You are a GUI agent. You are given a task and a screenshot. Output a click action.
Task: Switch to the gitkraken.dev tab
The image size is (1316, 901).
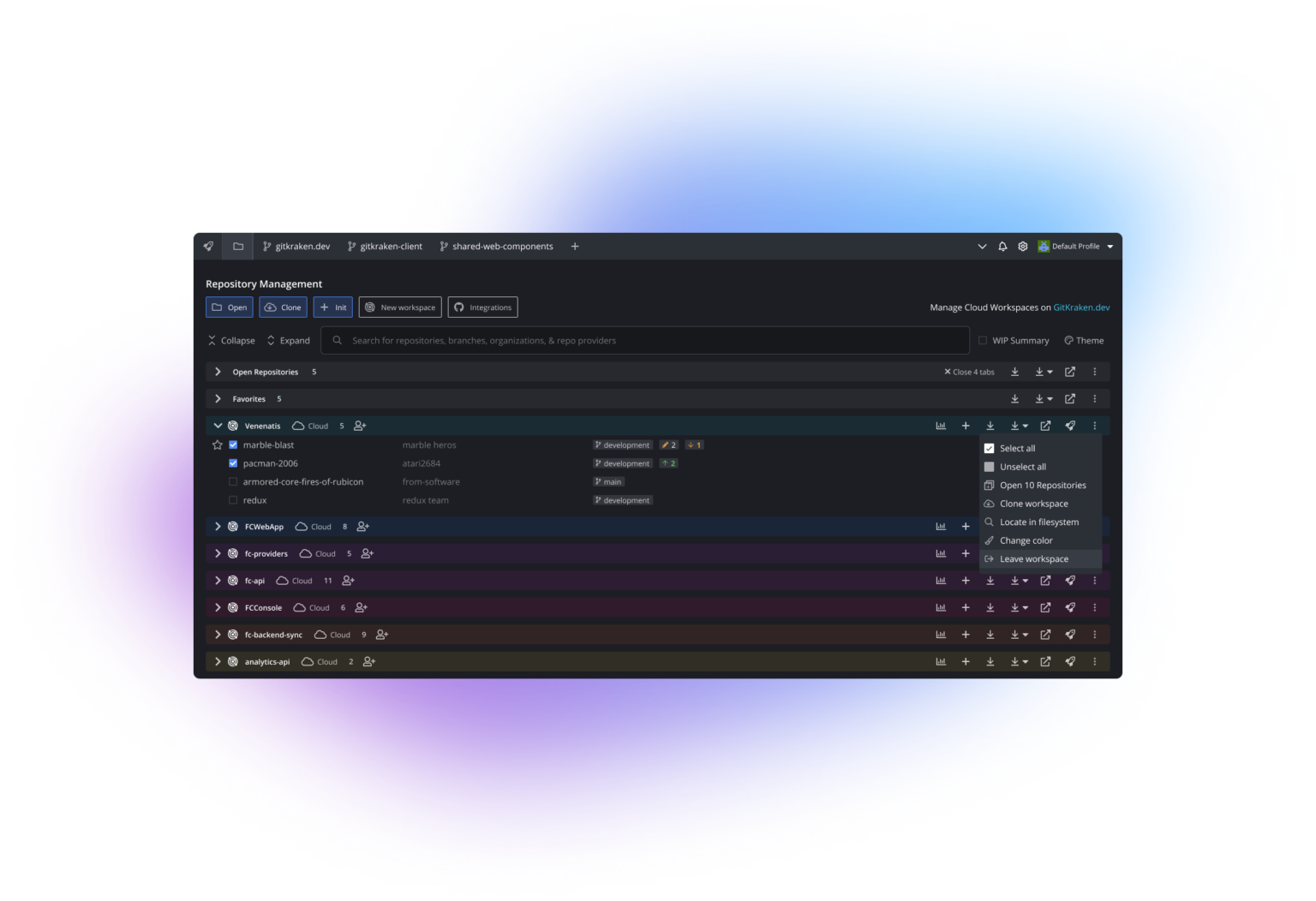(296, 247)
